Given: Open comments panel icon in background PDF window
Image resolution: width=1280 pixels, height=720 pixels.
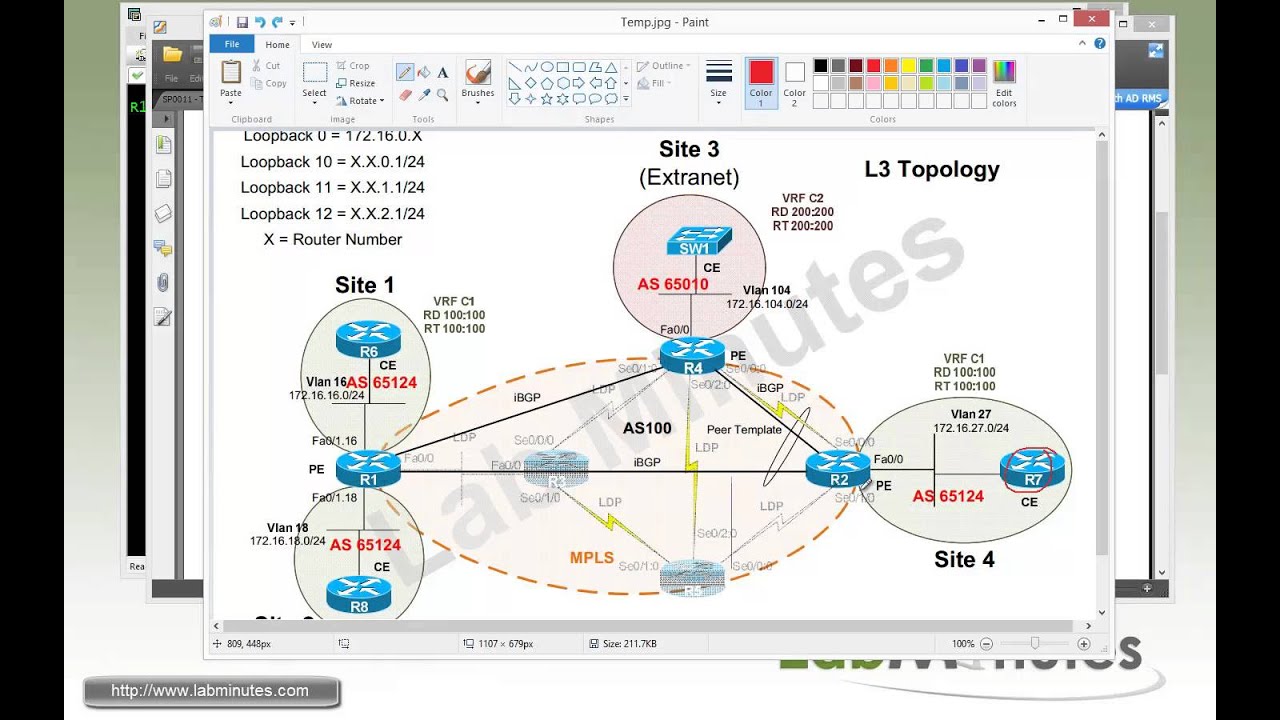Looking at the screenshot, I should click(163, 248).
